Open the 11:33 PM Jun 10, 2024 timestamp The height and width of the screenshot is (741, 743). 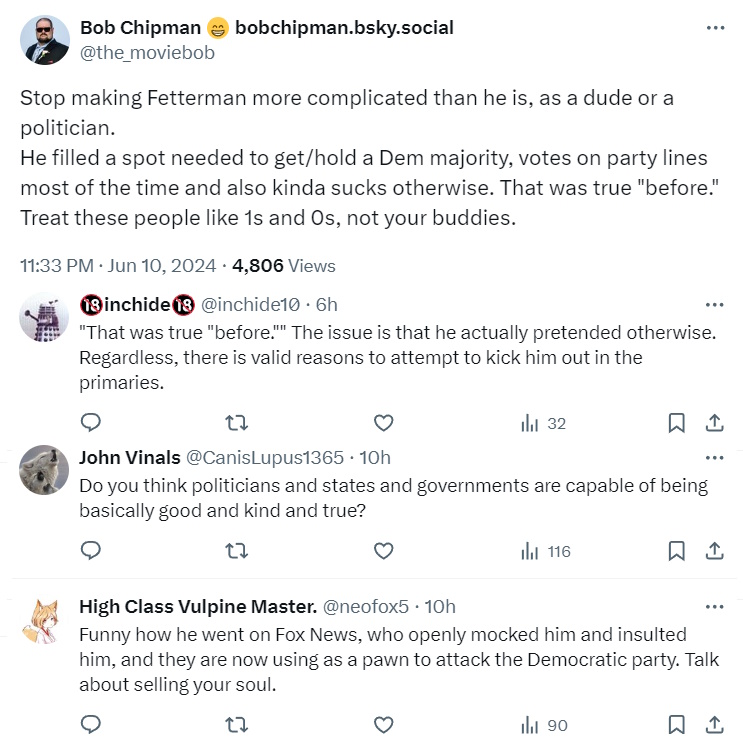pos(118,266)
